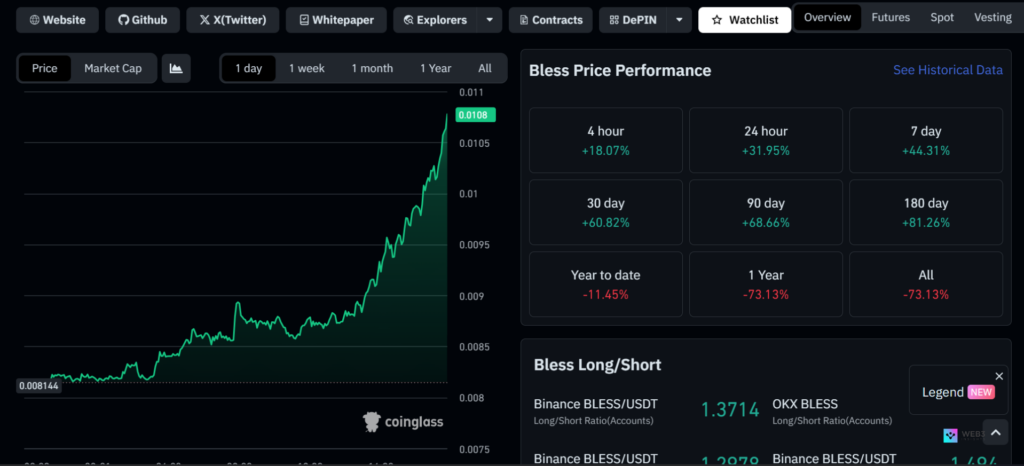Screen dimensions: 1024x466
Task: Click the Watchlist star icon
Action: click(716, 20)
